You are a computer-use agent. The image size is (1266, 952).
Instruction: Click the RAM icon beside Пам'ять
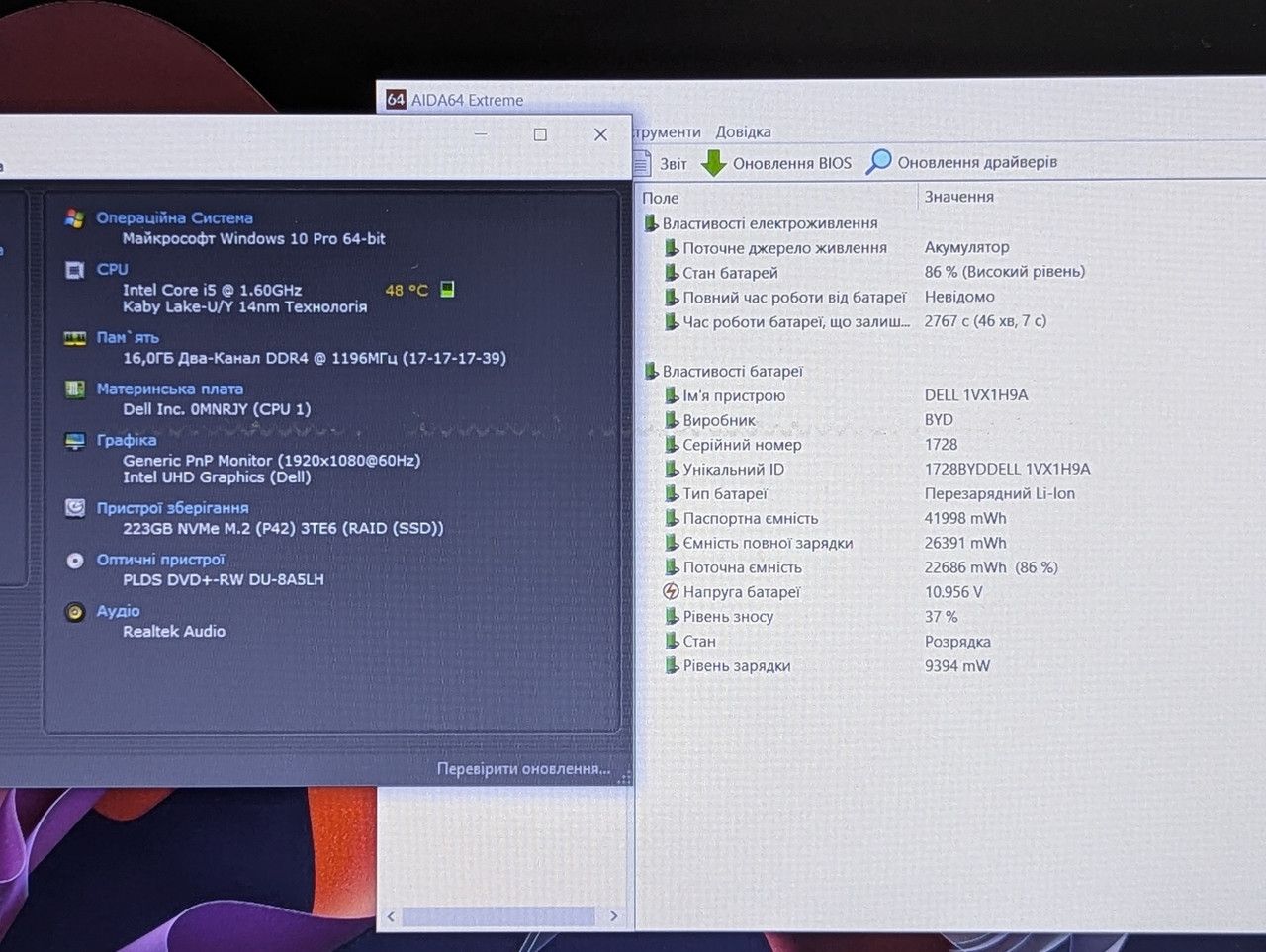(75, 338)
